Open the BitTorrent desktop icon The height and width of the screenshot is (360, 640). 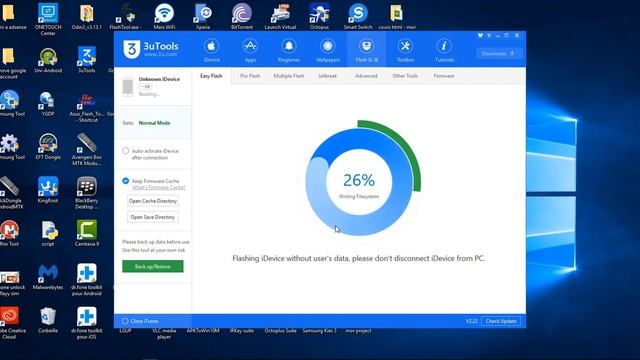coord(242,17)
